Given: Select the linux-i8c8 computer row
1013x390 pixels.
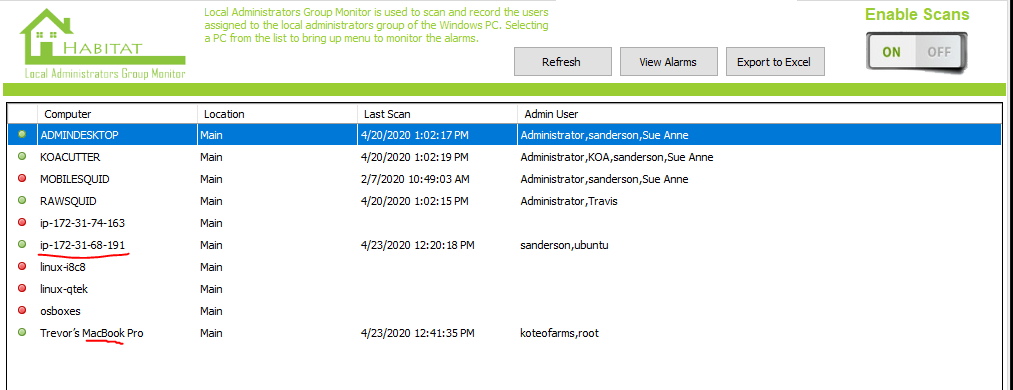Looking at the screenshot, I should [504, 267].
